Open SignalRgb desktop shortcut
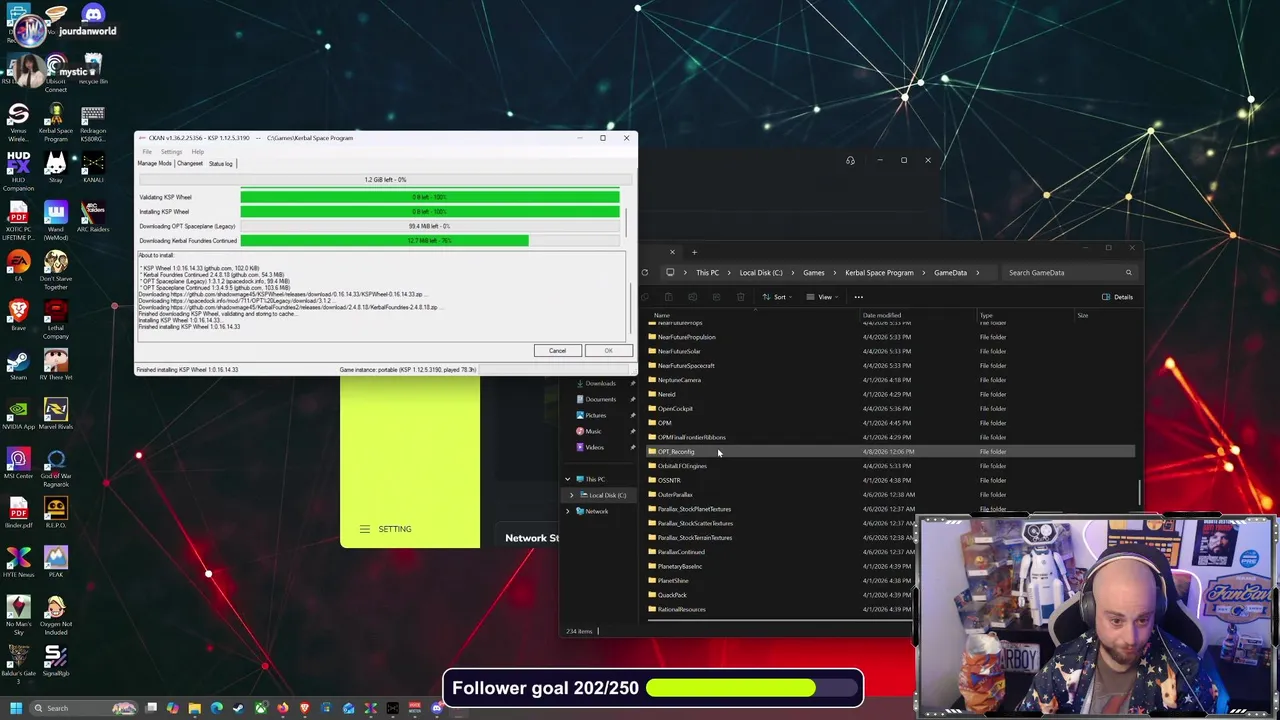The height and width of the screenshot is (720, 1280). pos(56,660)
